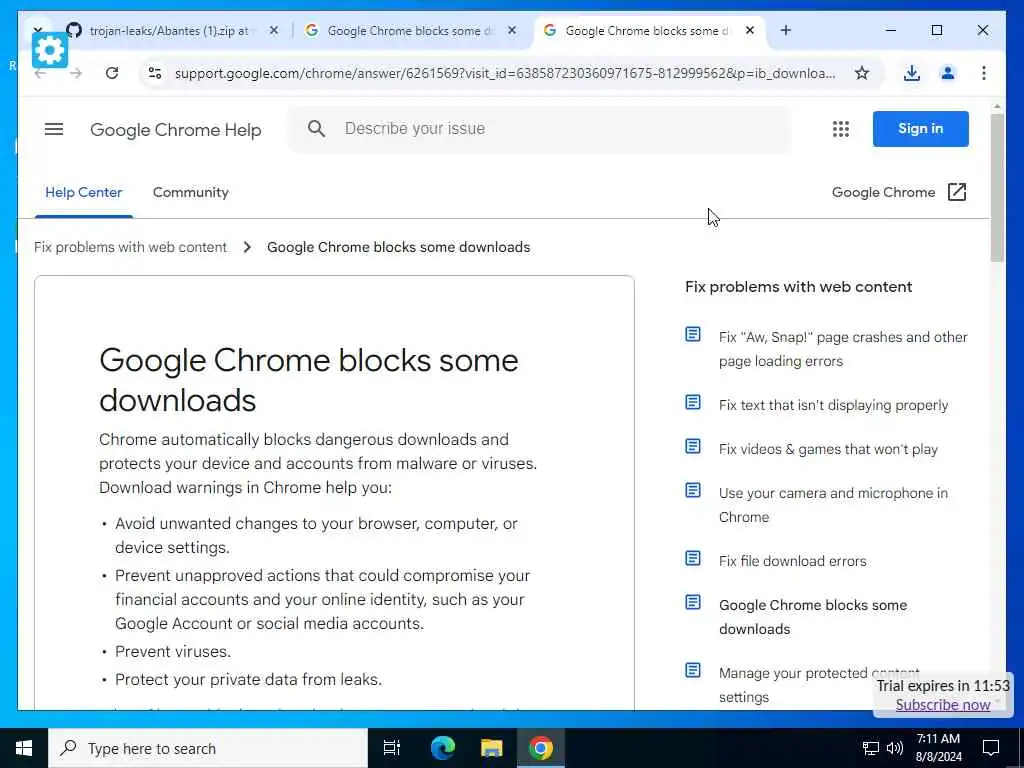Close the active Google Chrome blocks tab
The height and width of the screenshot is (768, 1024).
coord(750,30)
